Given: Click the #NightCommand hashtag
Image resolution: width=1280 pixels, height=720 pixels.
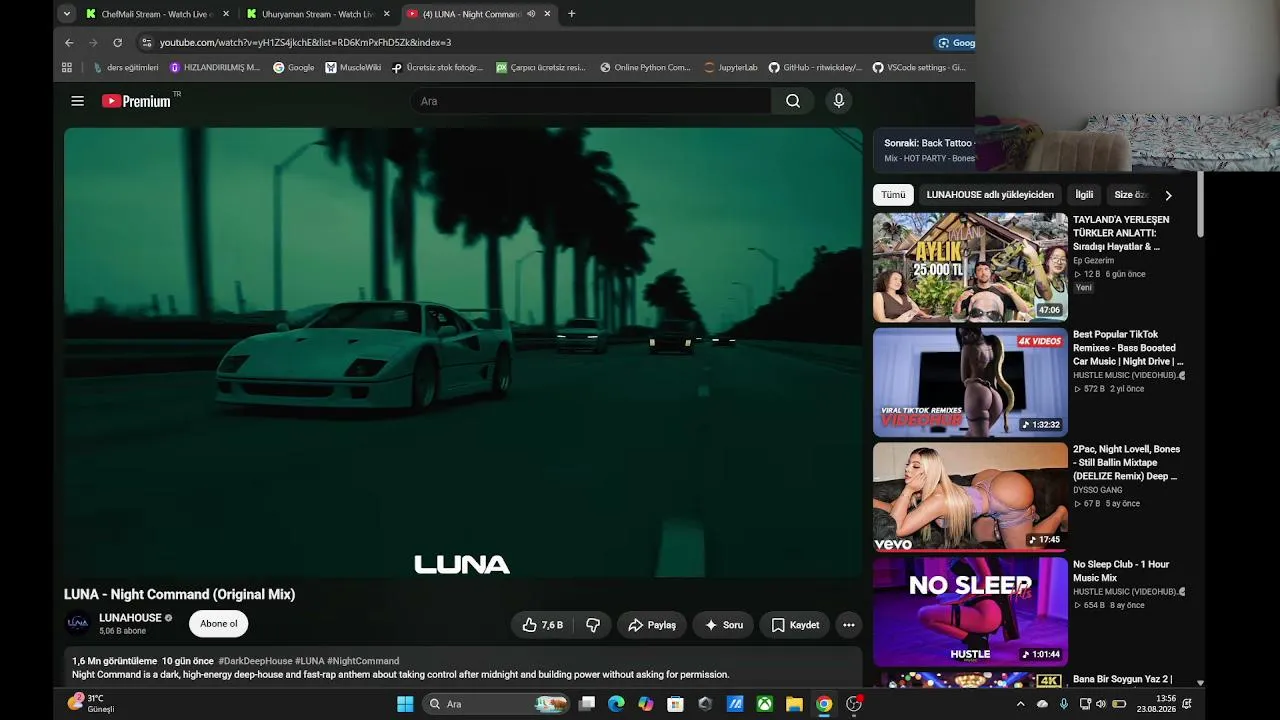Looking at the screenshot, I should click(363, 661).
